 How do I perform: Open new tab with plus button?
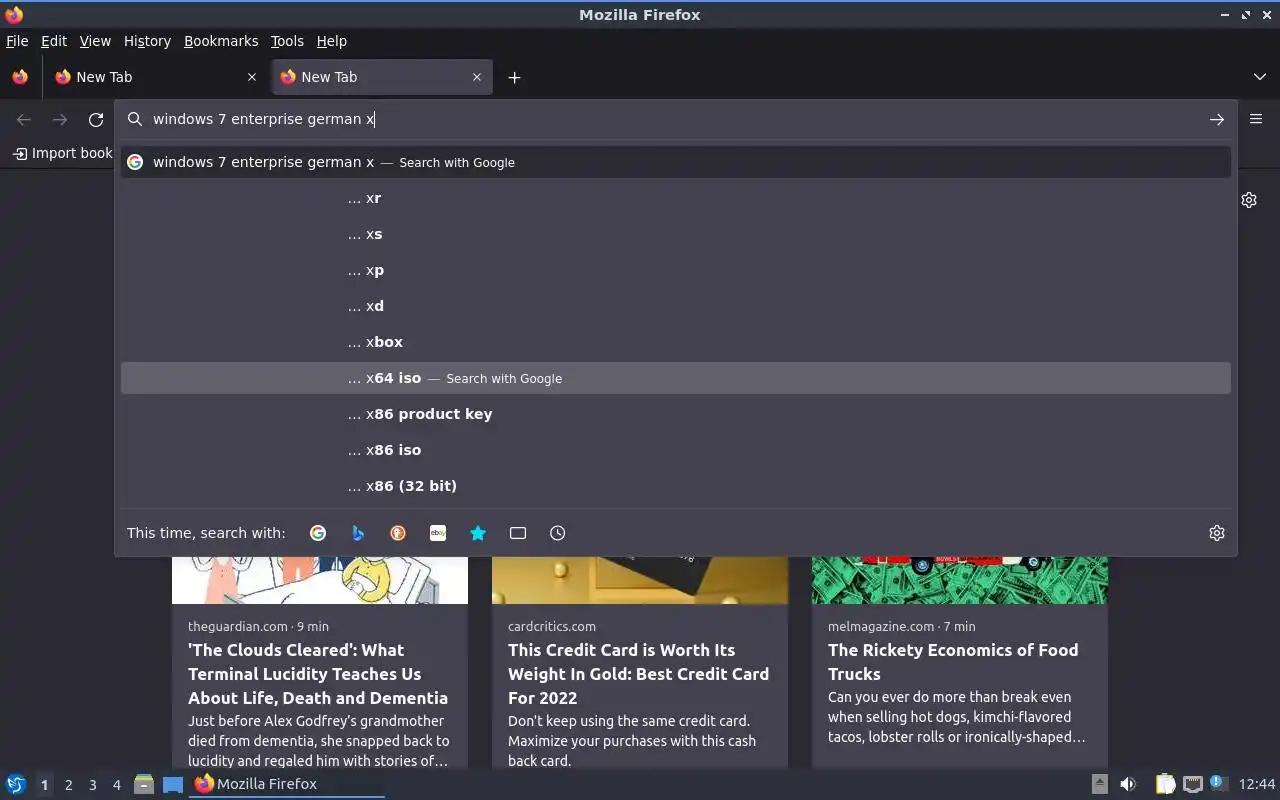[x=514, y=77]
